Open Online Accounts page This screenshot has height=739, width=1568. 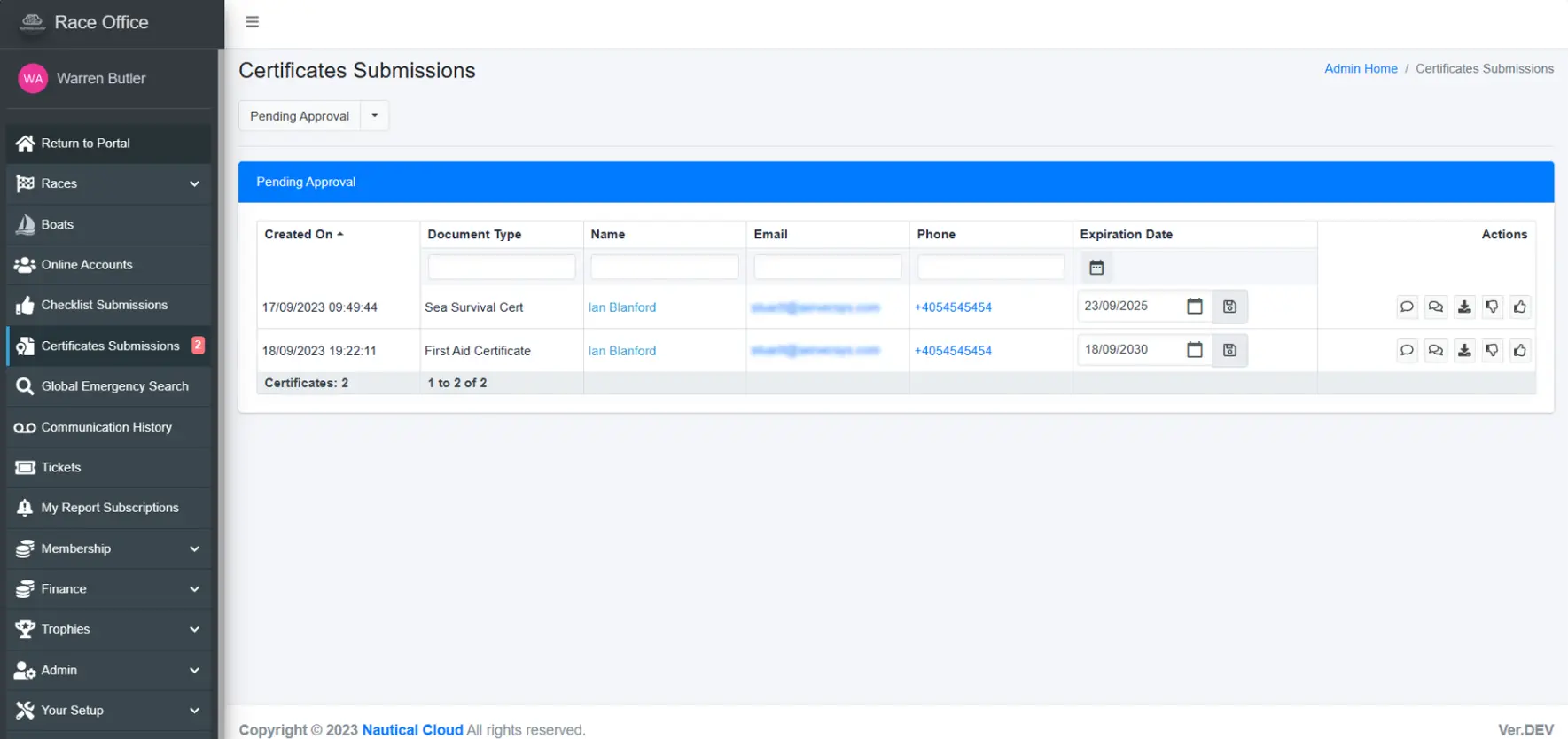(x=108, y=264)
